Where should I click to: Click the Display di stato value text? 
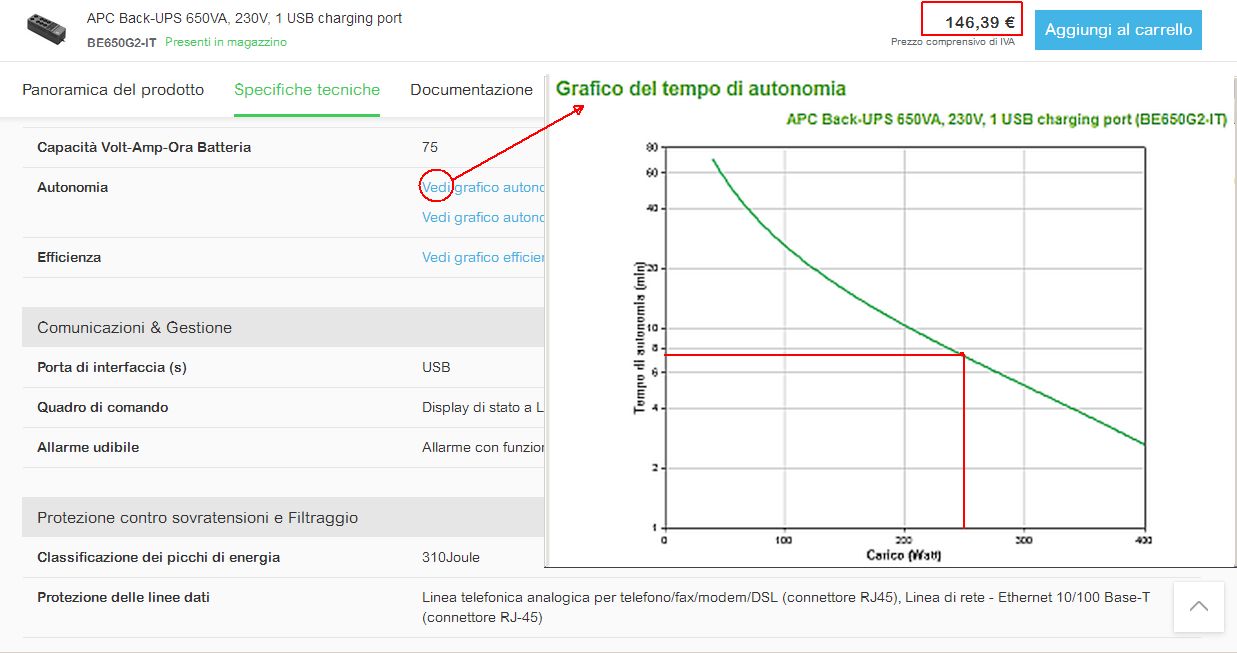(483, 407)
